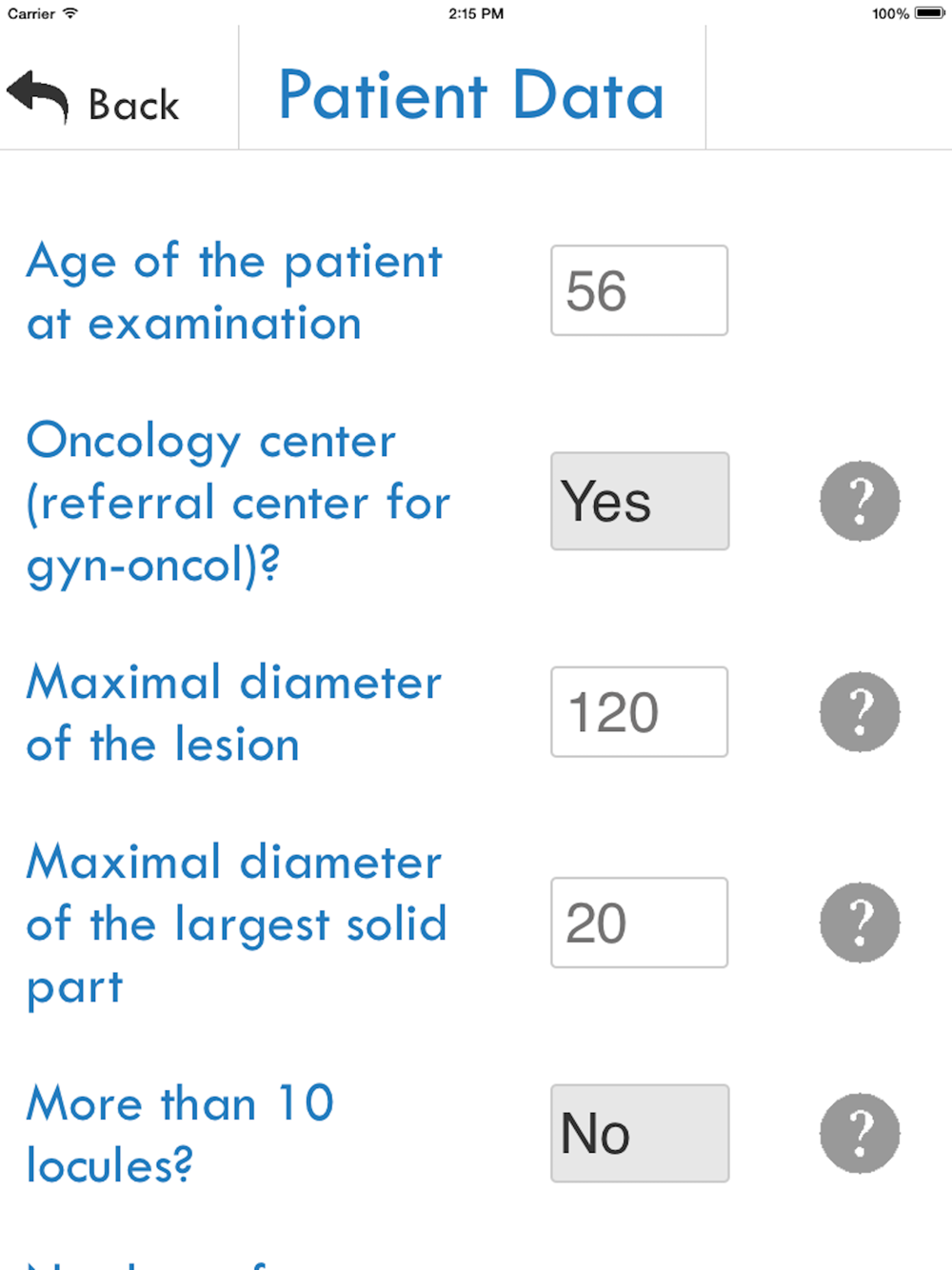Image resolution: width=952 pixels, height=1270 pixels.
Task: Click the patient age field showing 56
Action: pyautogui.click(x=640, y=290)
